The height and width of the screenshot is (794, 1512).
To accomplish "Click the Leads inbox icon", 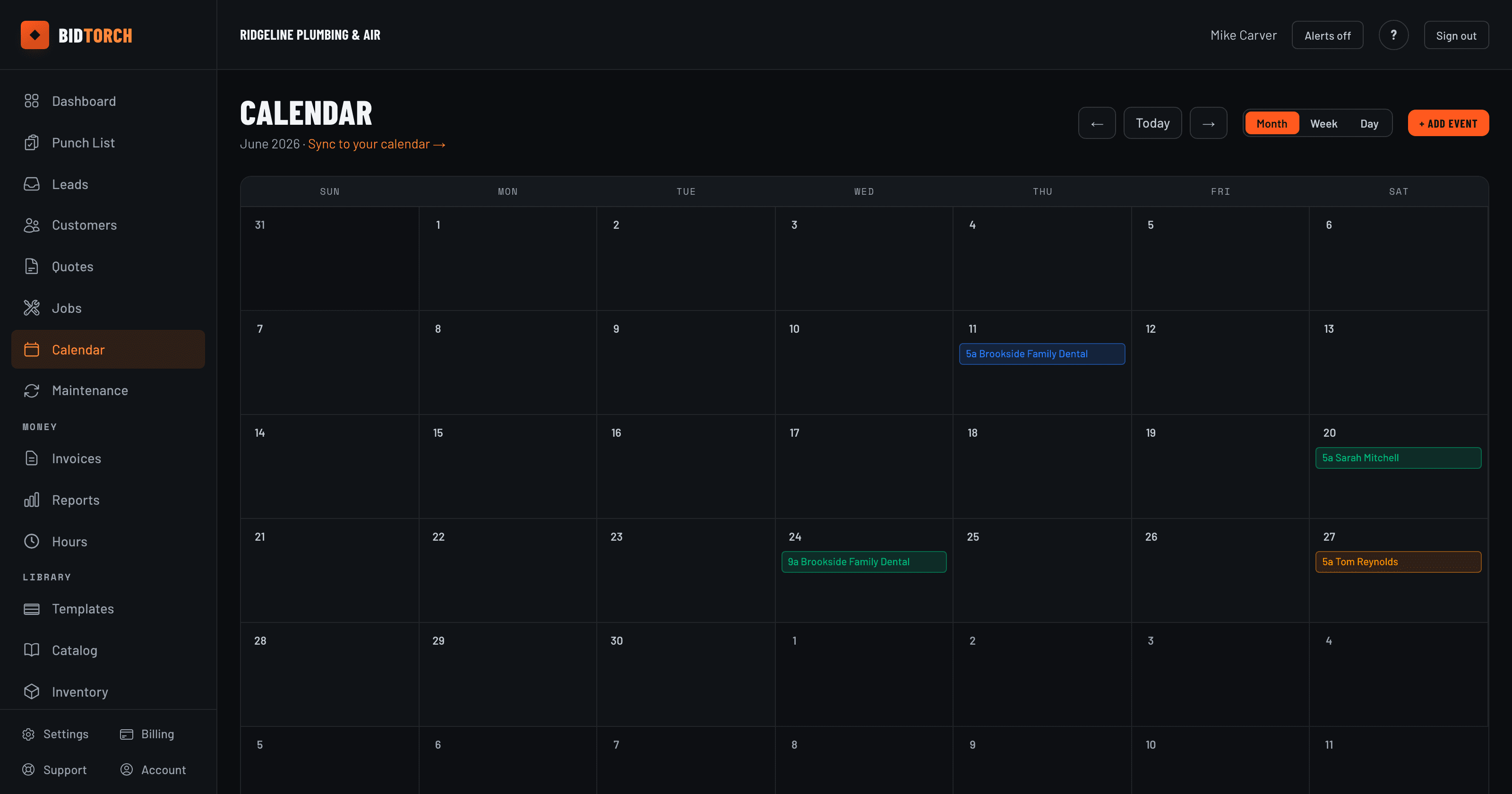I will click(x=32, y=184).
